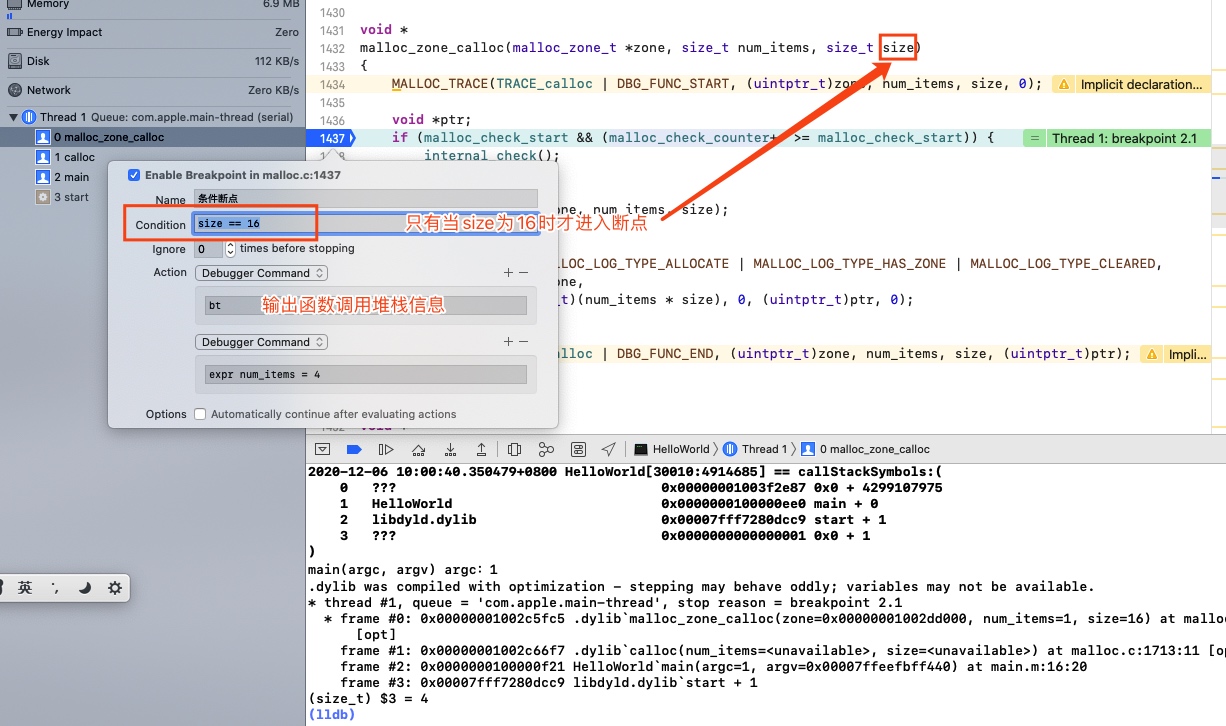The height and width of the screenshot is (726, 1226).
Task: Open the Debug View Hierarchy icon
Action: 514,450
